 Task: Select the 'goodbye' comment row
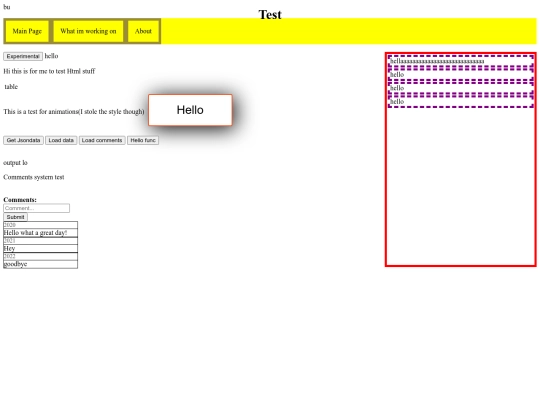pos(40,264)
